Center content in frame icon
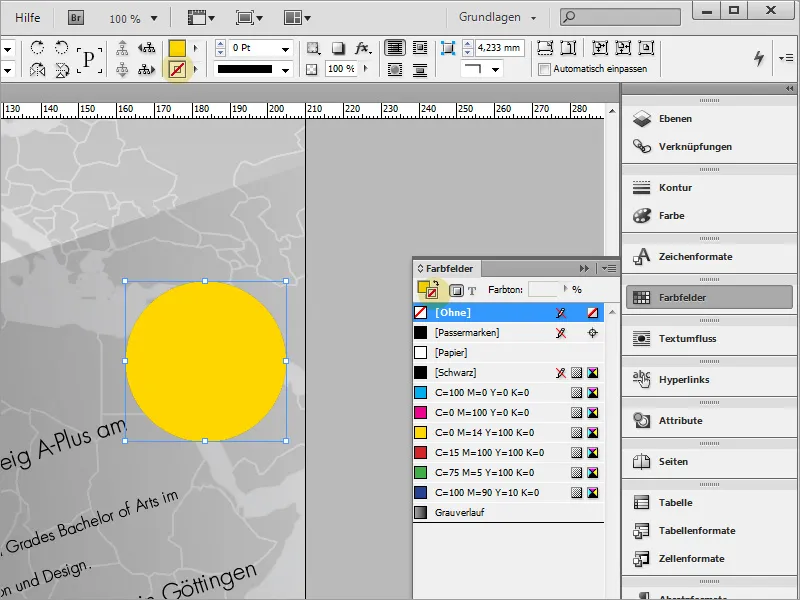Viewport: 800px width, 600px height. [646, 48]
